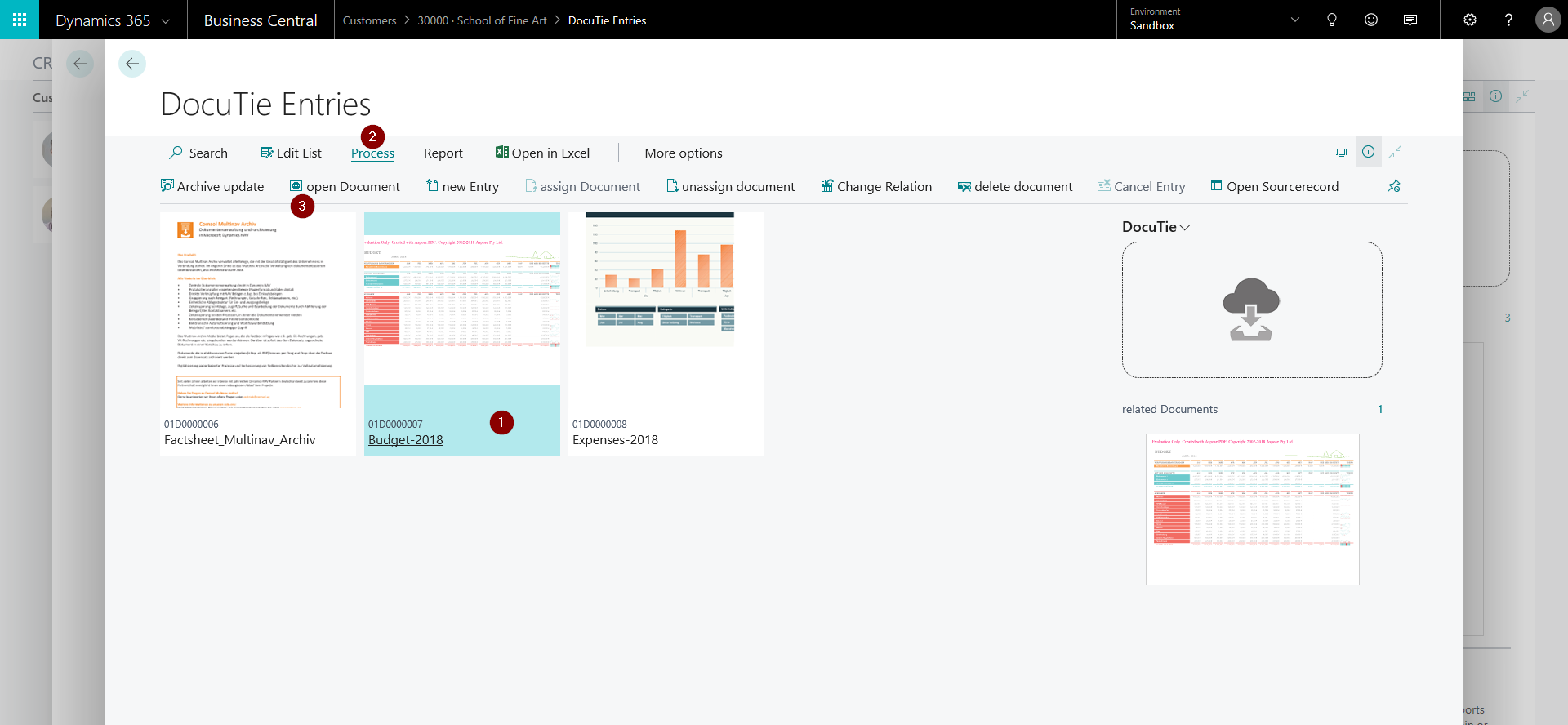
Task: Click the related Documents label
Action: (1169, 409)
